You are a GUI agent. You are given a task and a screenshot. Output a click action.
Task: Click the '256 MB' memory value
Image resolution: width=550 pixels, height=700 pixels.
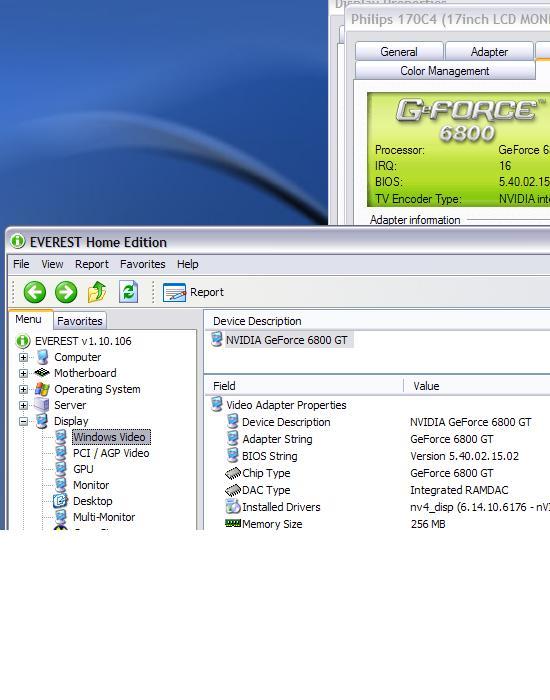(428, 524)
